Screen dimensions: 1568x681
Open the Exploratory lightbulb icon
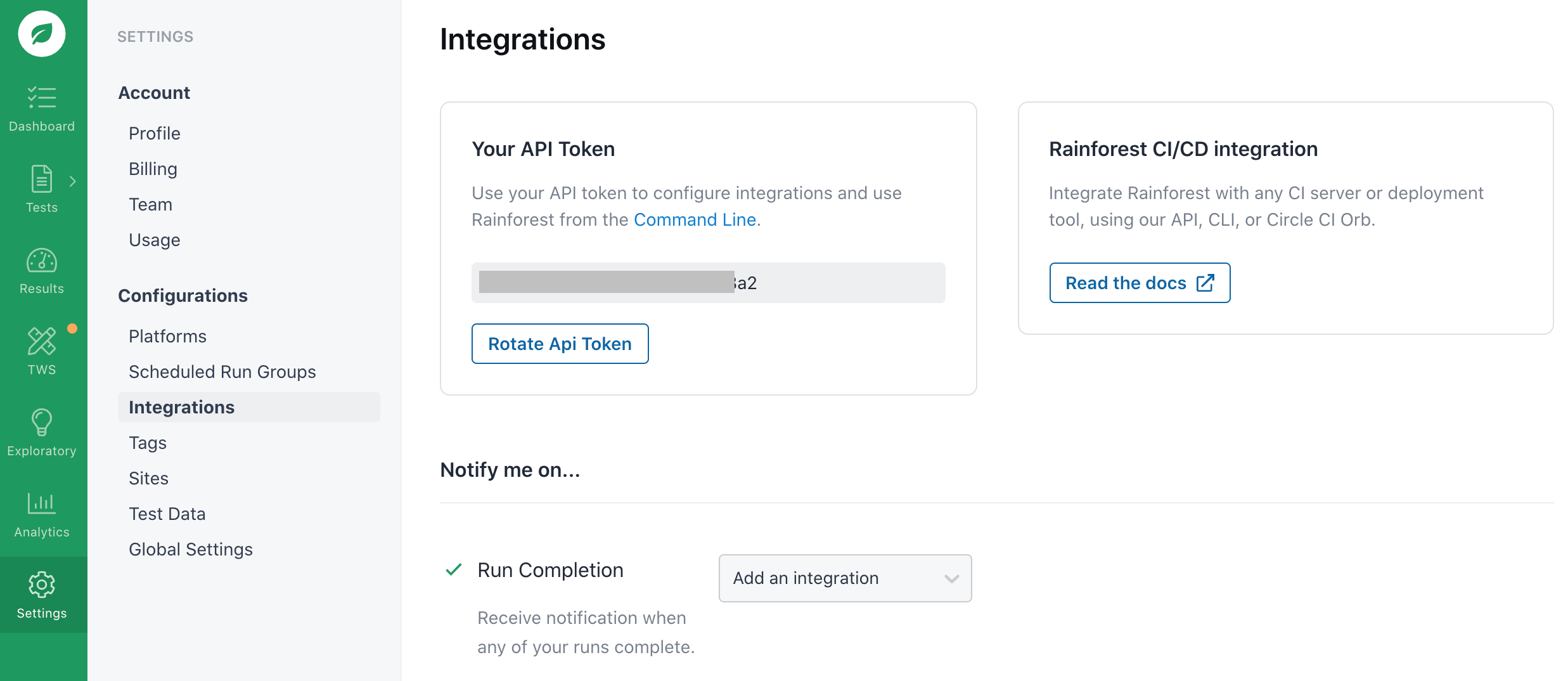click(42, 423)
